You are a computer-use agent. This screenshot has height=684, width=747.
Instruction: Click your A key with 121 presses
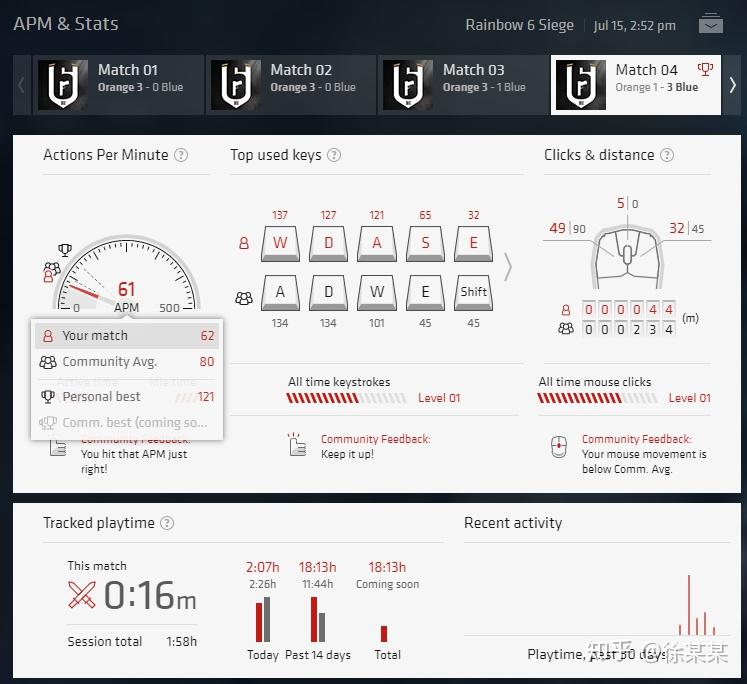click(x=377, y=243)
